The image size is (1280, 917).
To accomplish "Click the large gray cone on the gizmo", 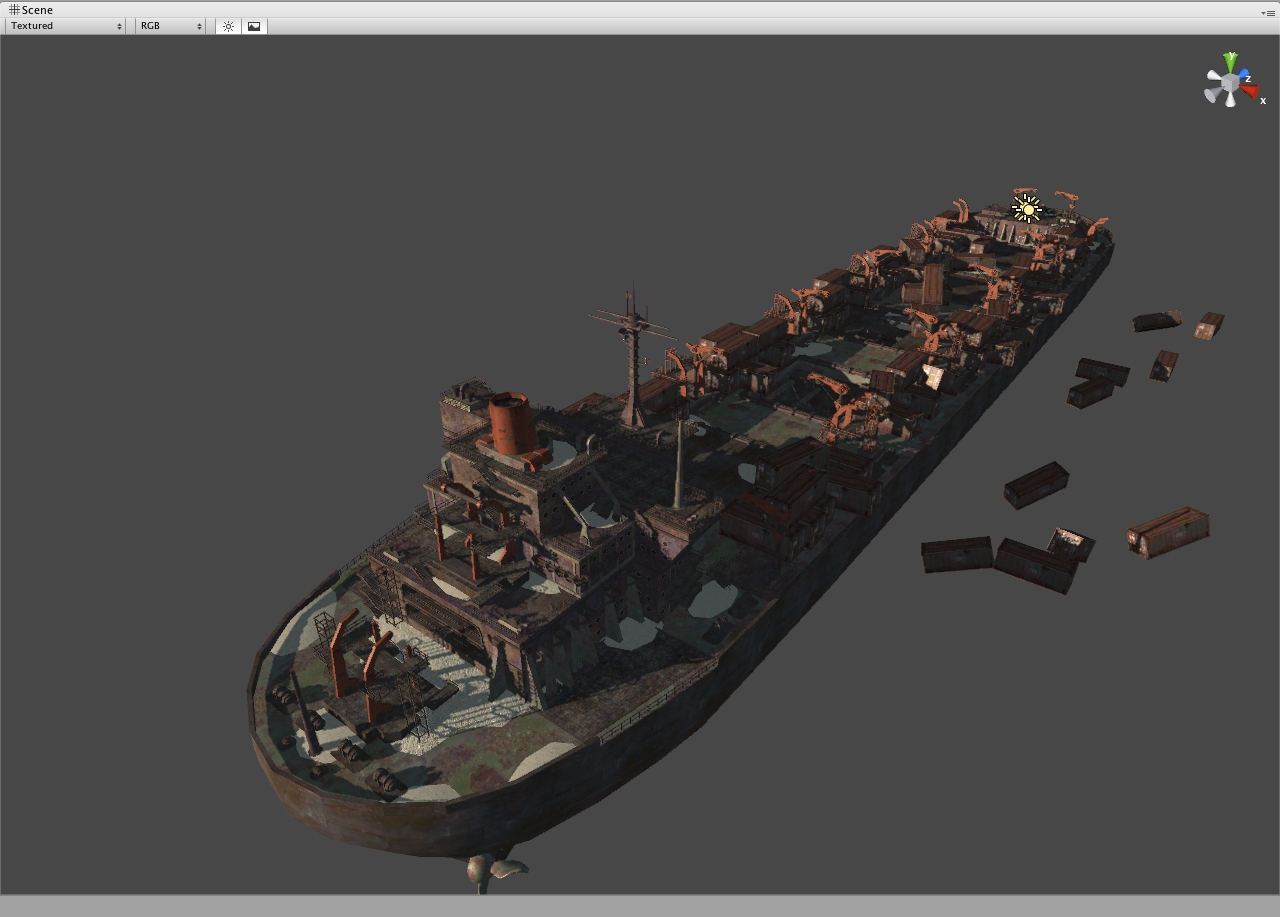I will (1213, 95).
